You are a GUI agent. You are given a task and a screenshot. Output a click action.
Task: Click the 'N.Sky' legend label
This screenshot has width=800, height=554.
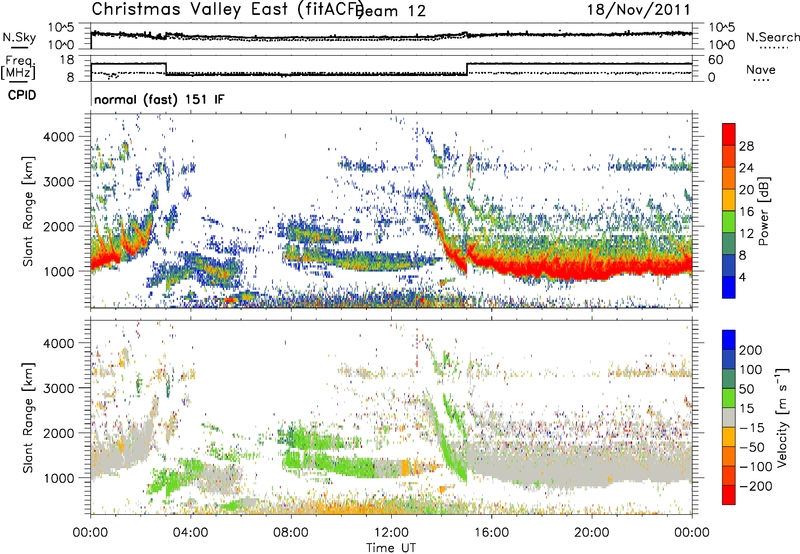(19, 37)
